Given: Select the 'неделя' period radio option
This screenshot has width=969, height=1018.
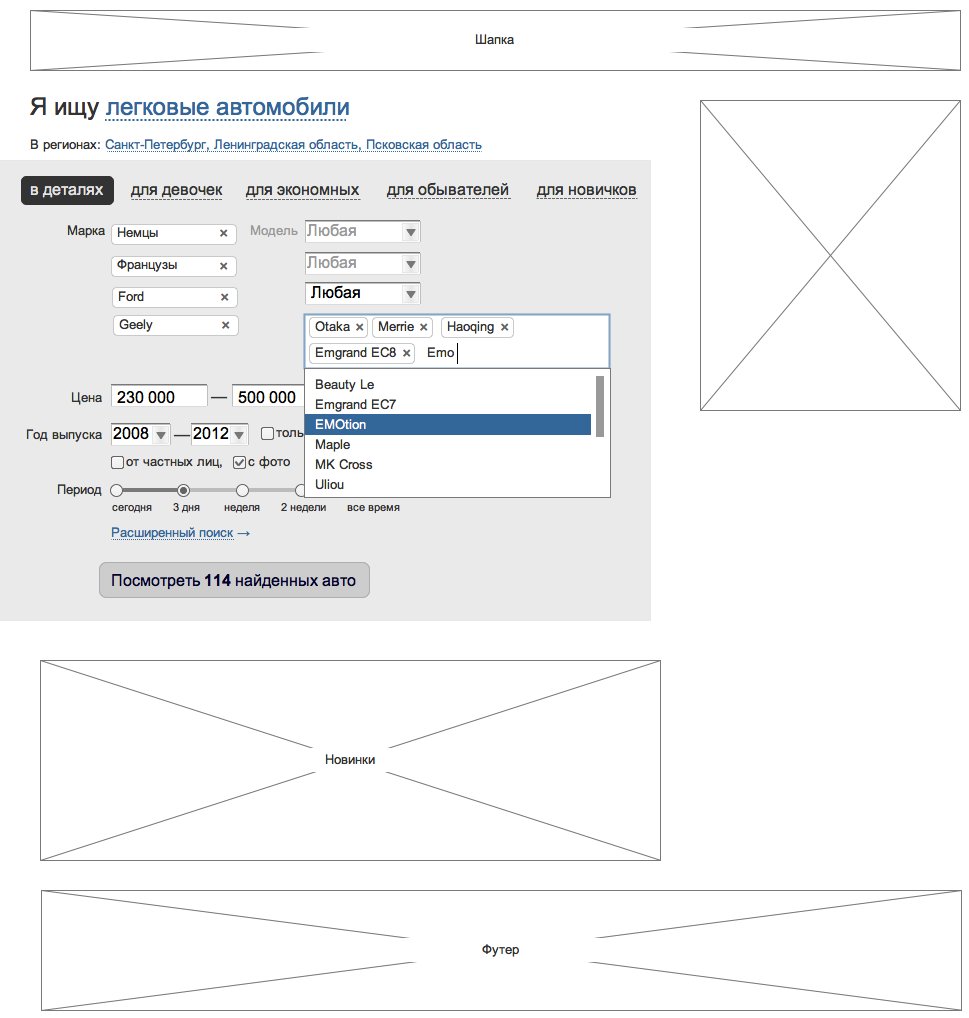Looking at the screenshot, I should [x=242, y=490].
